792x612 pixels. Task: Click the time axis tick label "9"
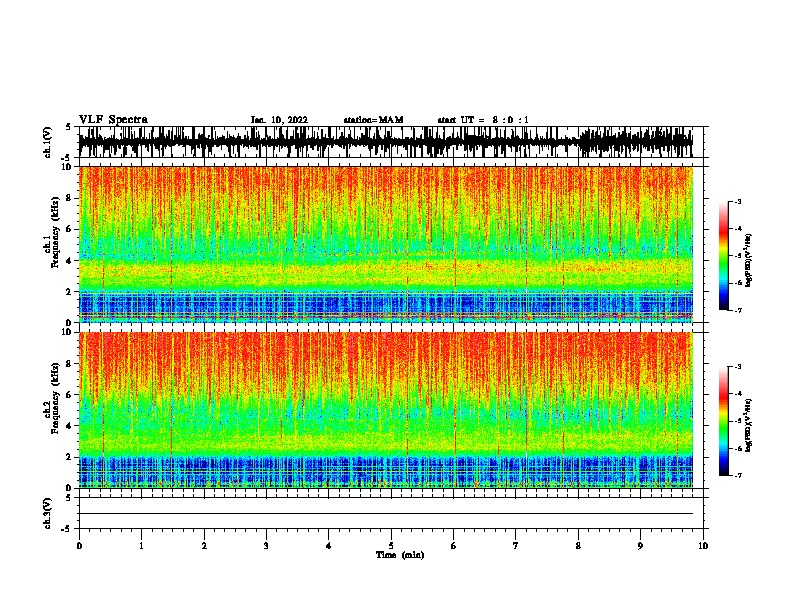point(640,546)
